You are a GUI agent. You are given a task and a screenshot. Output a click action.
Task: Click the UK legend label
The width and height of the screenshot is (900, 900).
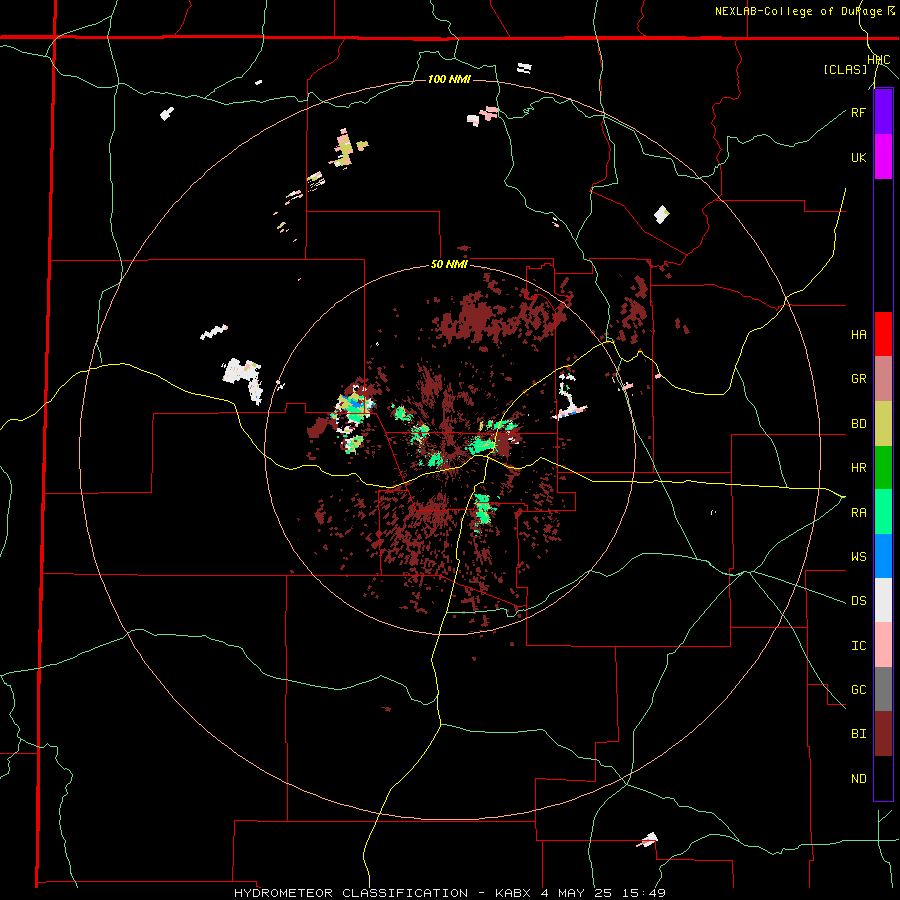858,157
